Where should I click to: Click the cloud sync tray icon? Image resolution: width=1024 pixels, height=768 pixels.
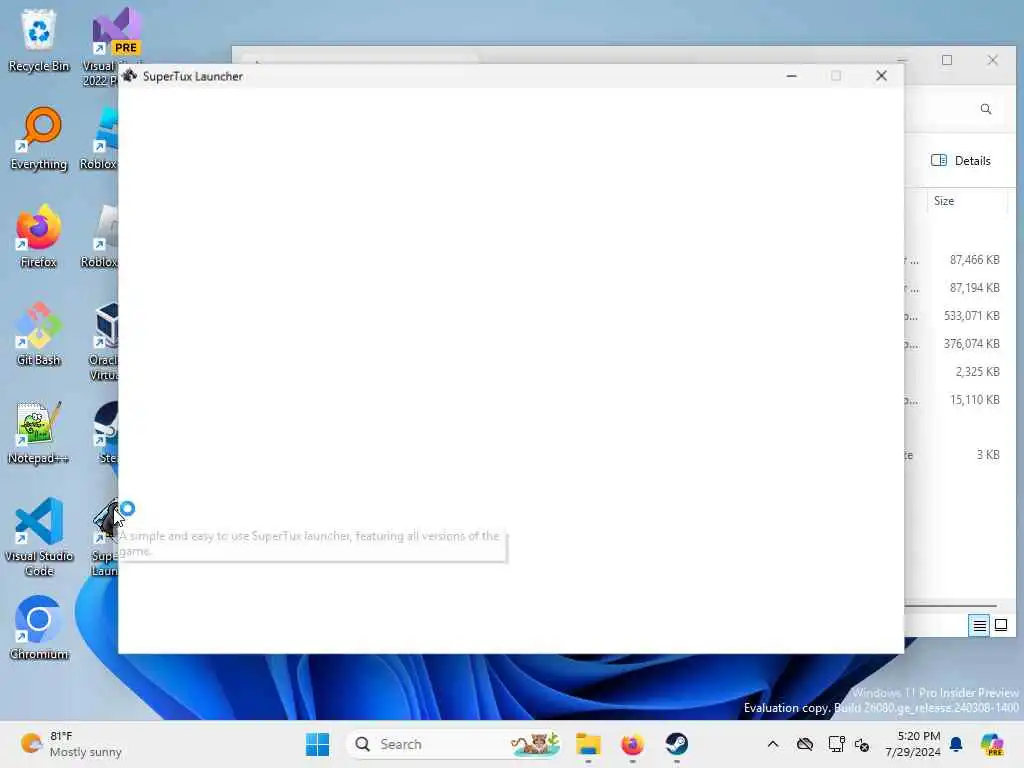tap(805, 744)
